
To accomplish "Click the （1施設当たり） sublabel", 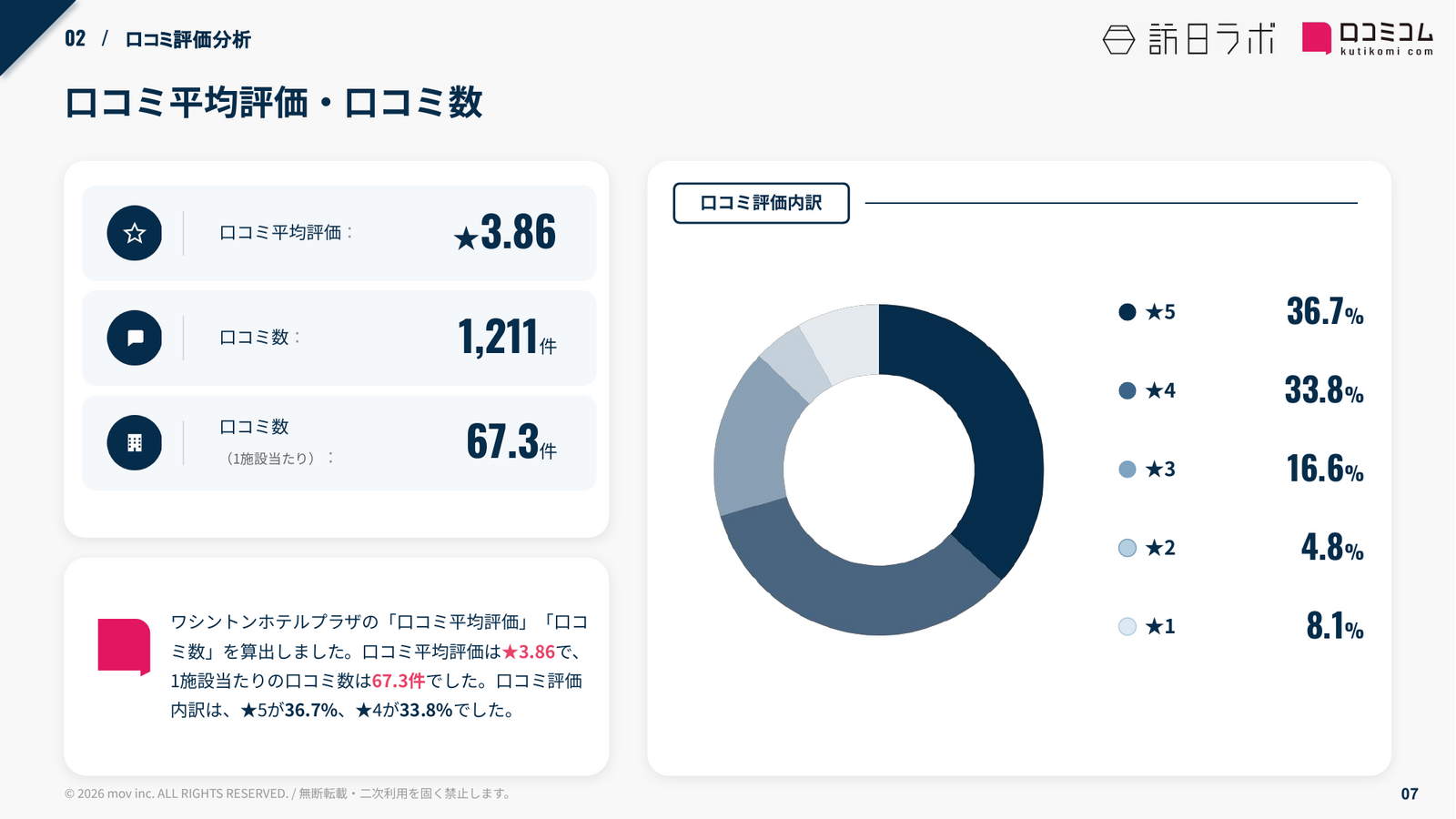I will point(270,459).
